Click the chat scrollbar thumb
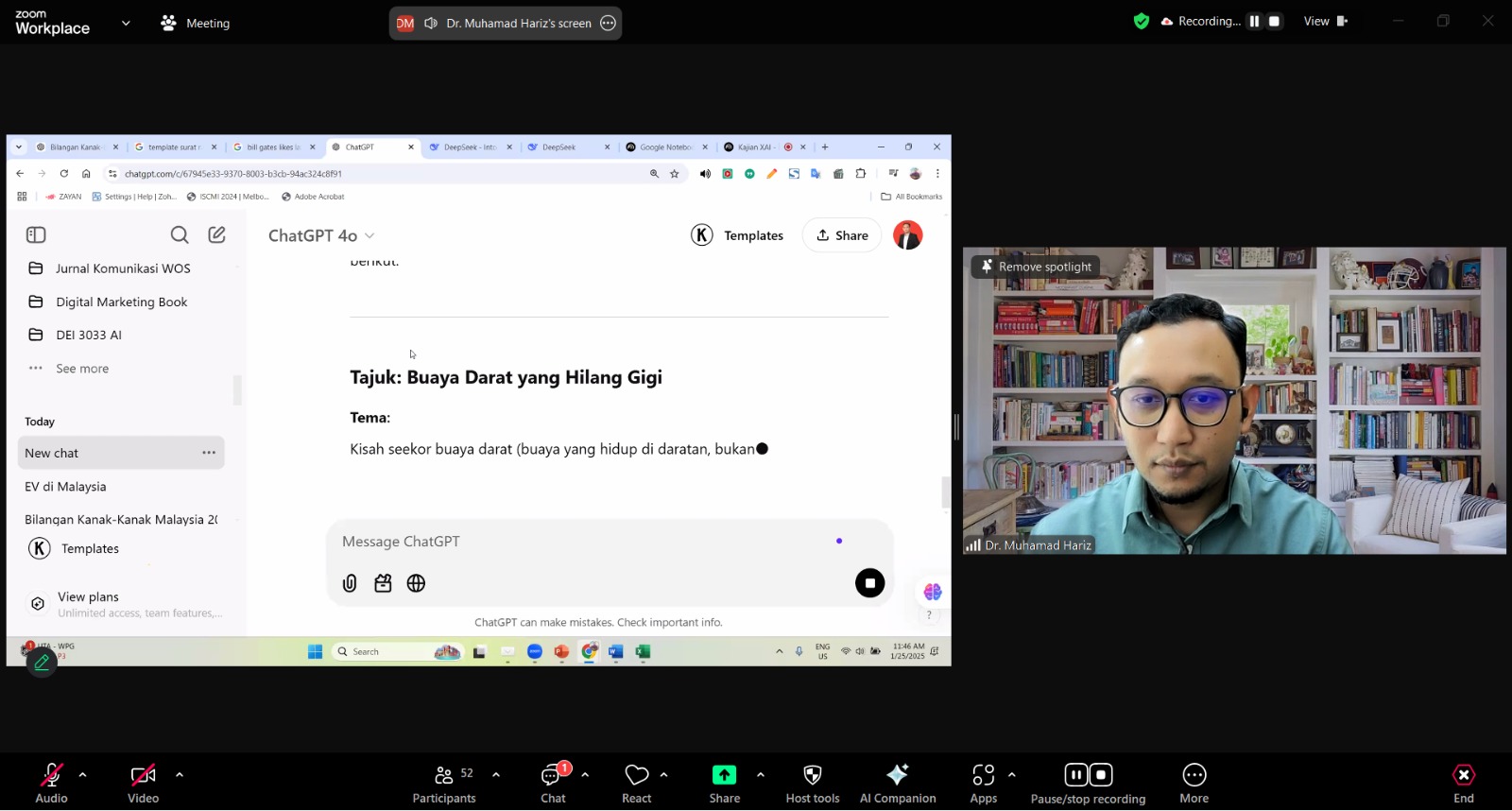1512x811 pixels. 945,492
